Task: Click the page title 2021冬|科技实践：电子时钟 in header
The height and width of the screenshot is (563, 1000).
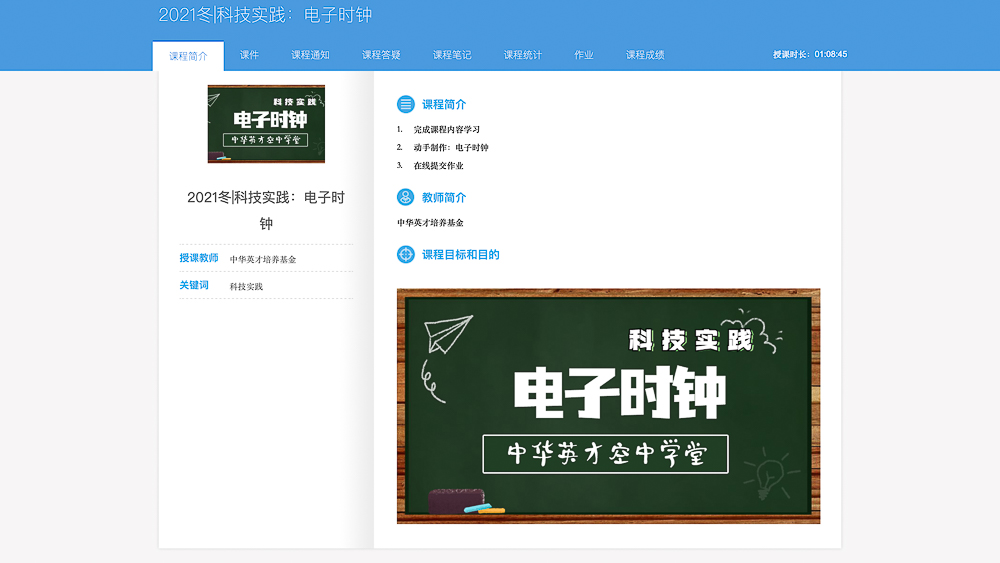Action: coord(265,15)
